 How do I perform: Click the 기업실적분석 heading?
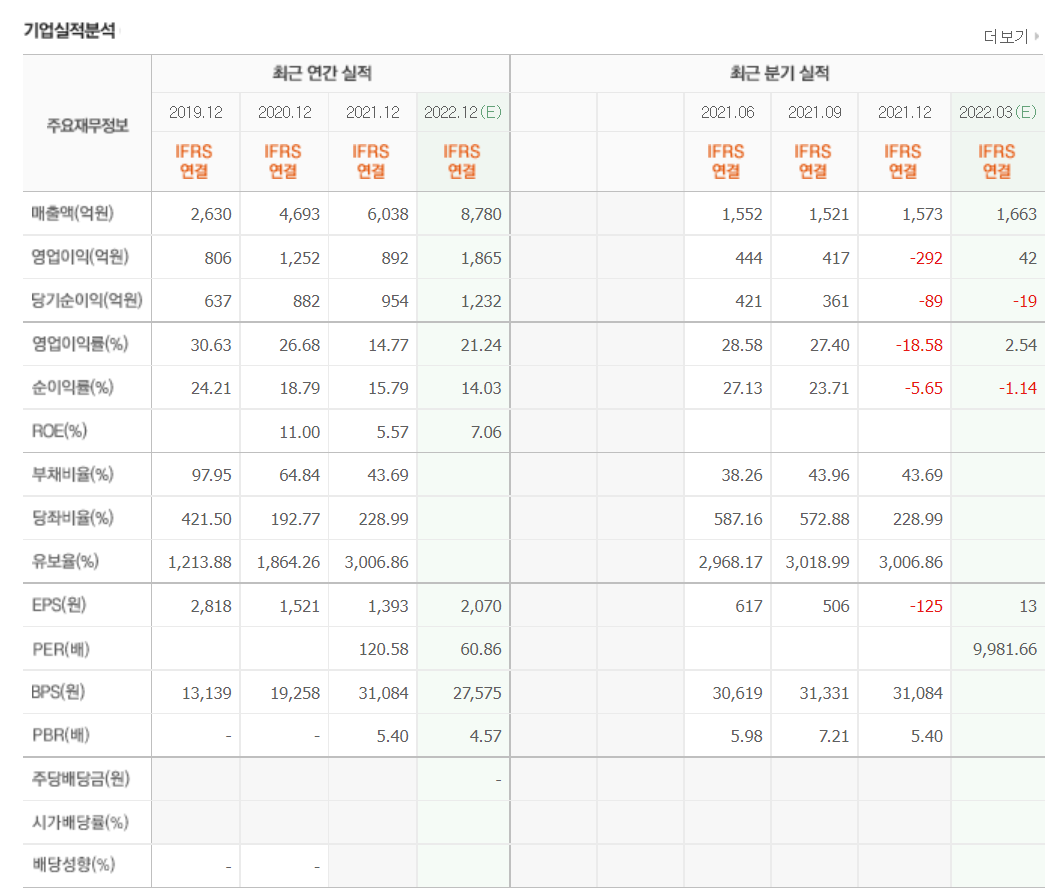click(70, 30)
